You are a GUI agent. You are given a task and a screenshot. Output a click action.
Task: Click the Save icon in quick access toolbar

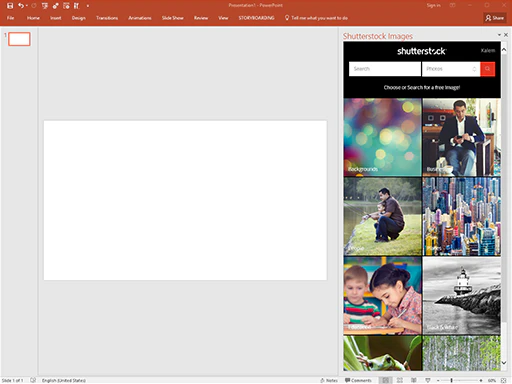pos(10,5)
